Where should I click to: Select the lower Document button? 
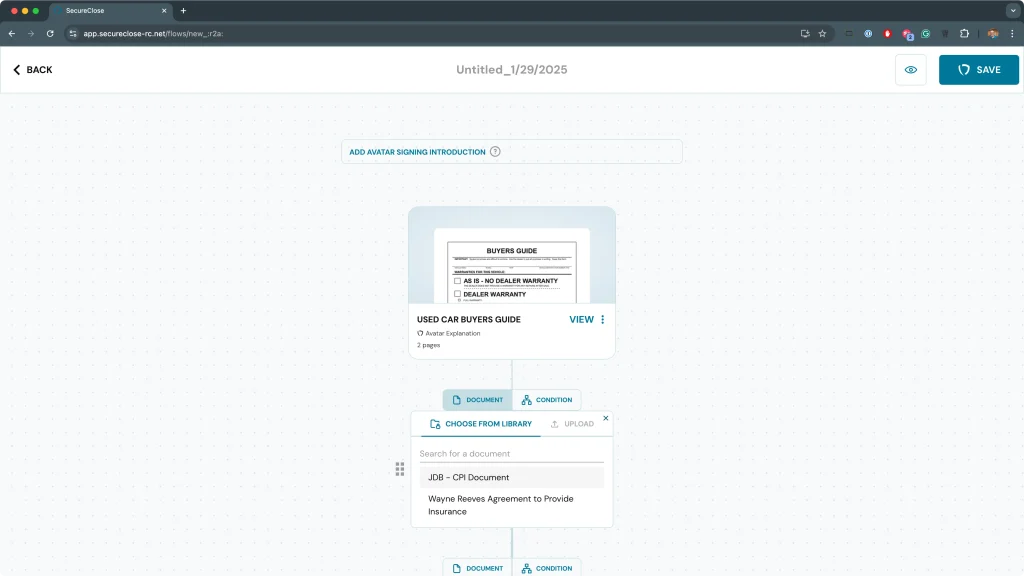click(x=477, y=568)
